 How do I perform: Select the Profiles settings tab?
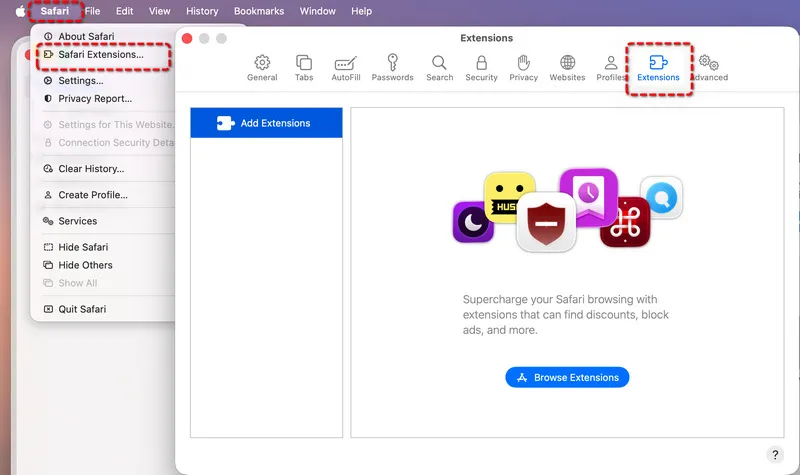tap(611, 68)
